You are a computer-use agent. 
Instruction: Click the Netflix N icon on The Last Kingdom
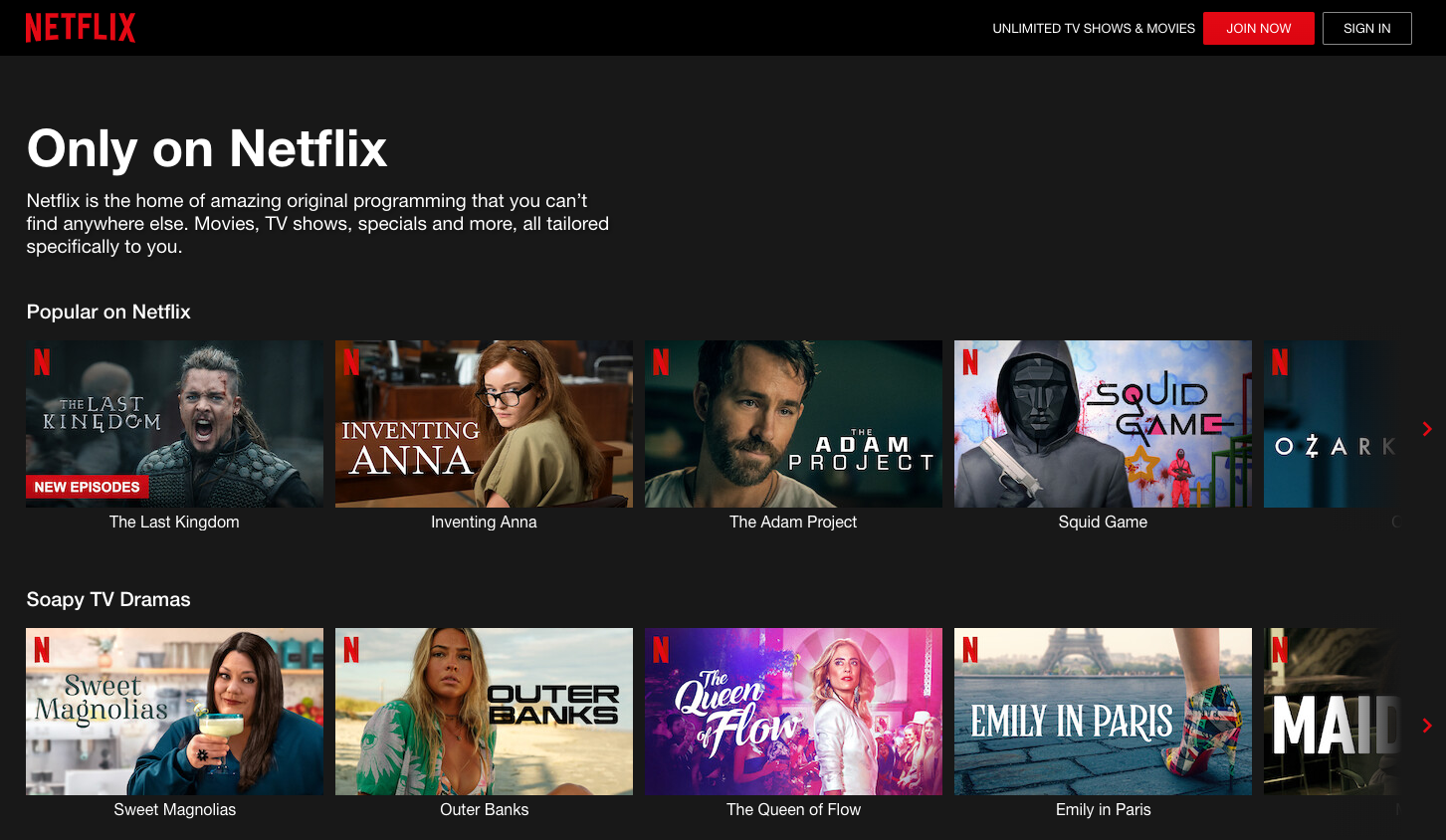42,362
